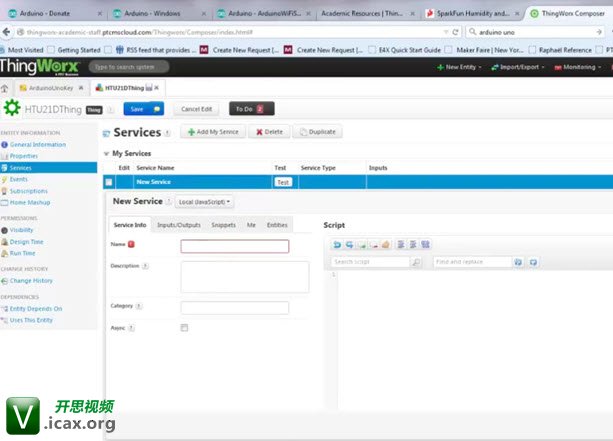The image size is (613, 441).
Task: Open Entity Depends On in sidebar
Action: (x=36, y=309)
